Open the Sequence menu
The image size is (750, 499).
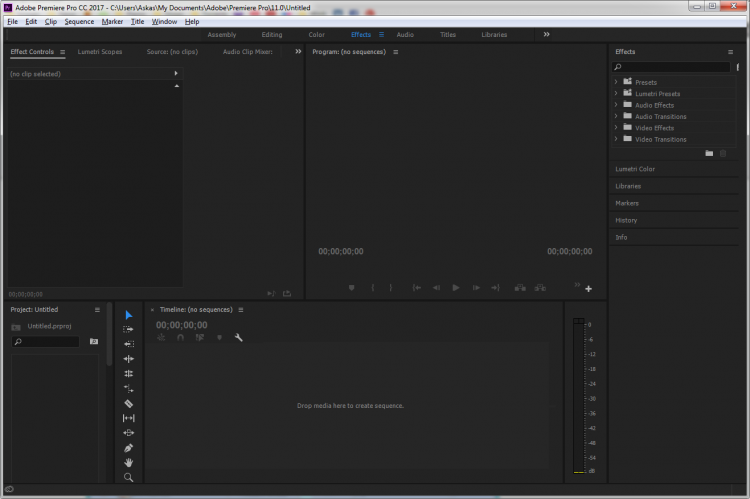pyautogui.click(x=79, y=21)
